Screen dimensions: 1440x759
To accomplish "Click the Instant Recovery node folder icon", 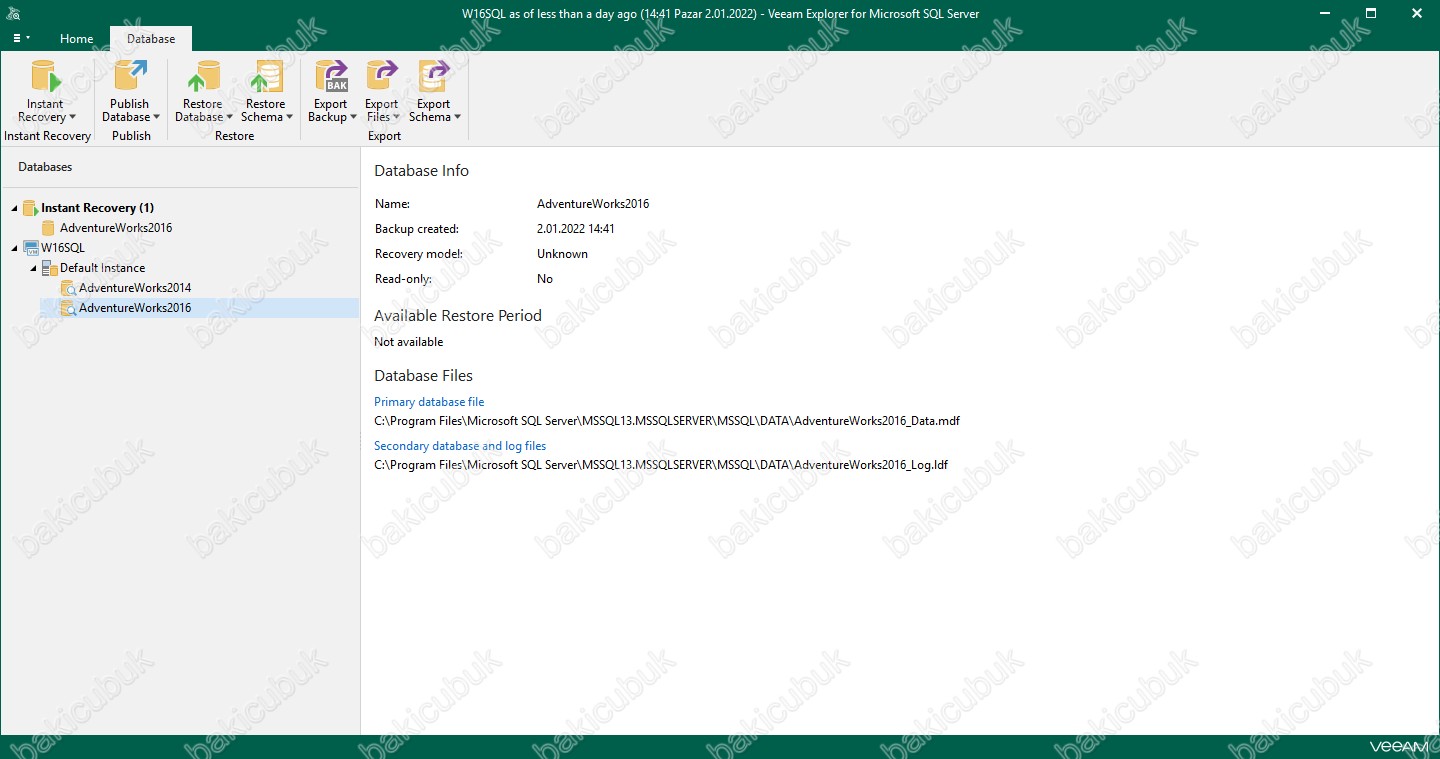I will pos(30,208).
